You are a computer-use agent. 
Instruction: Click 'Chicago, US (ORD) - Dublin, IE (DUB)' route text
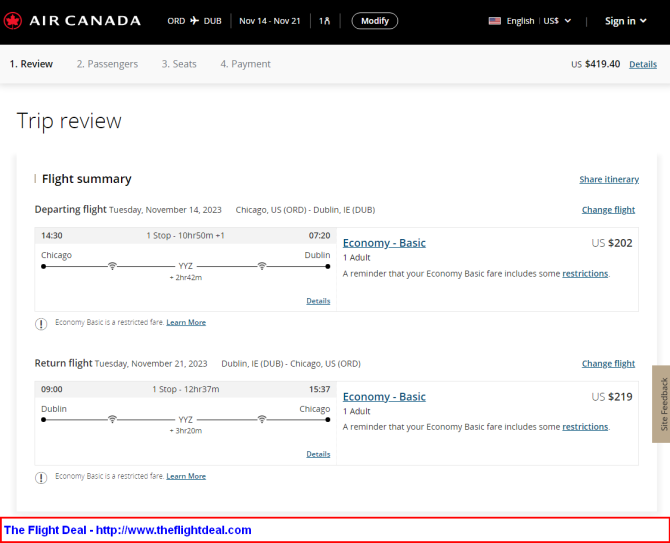point(306,210)
